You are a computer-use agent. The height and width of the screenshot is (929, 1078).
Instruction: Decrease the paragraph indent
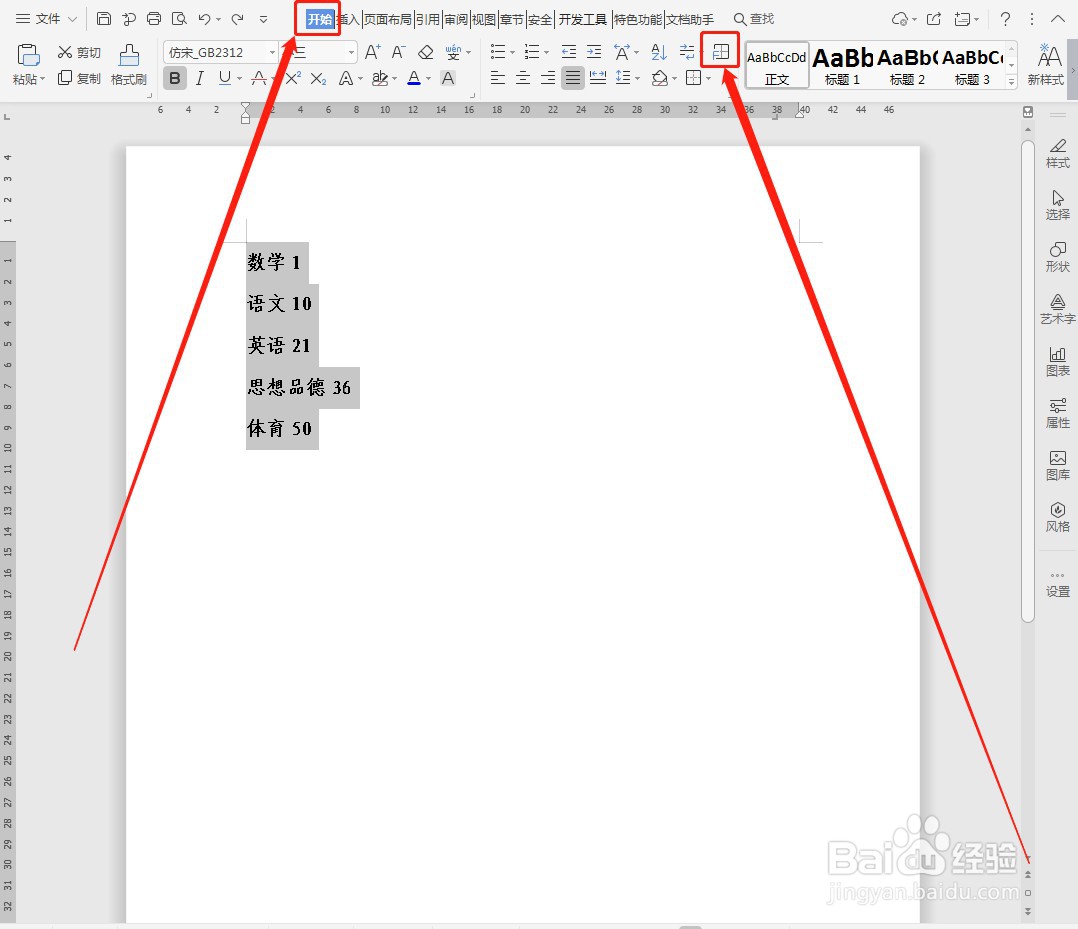click(569, 52)
